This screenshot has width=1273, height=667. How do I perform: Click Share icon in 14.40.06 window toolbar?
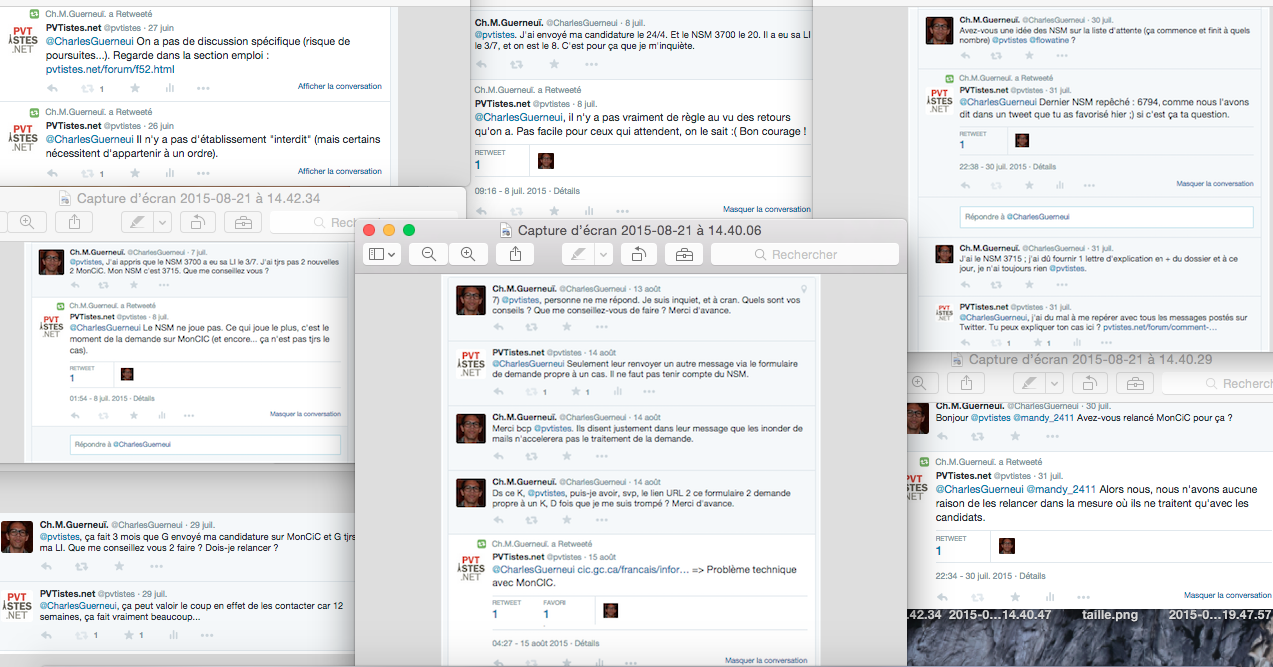(x=515, y=255)
